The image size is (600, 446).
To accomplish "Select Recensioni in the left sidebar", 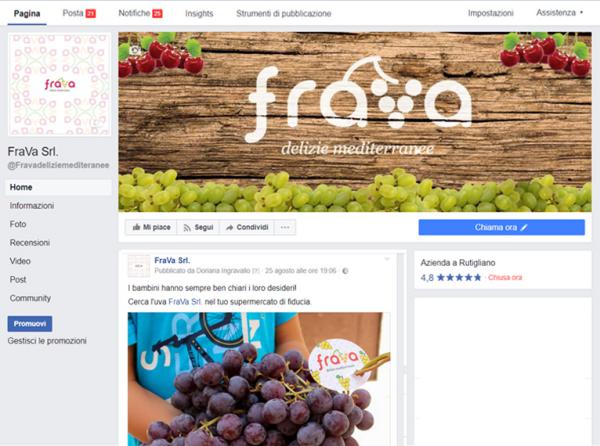I will pos(30,243).
